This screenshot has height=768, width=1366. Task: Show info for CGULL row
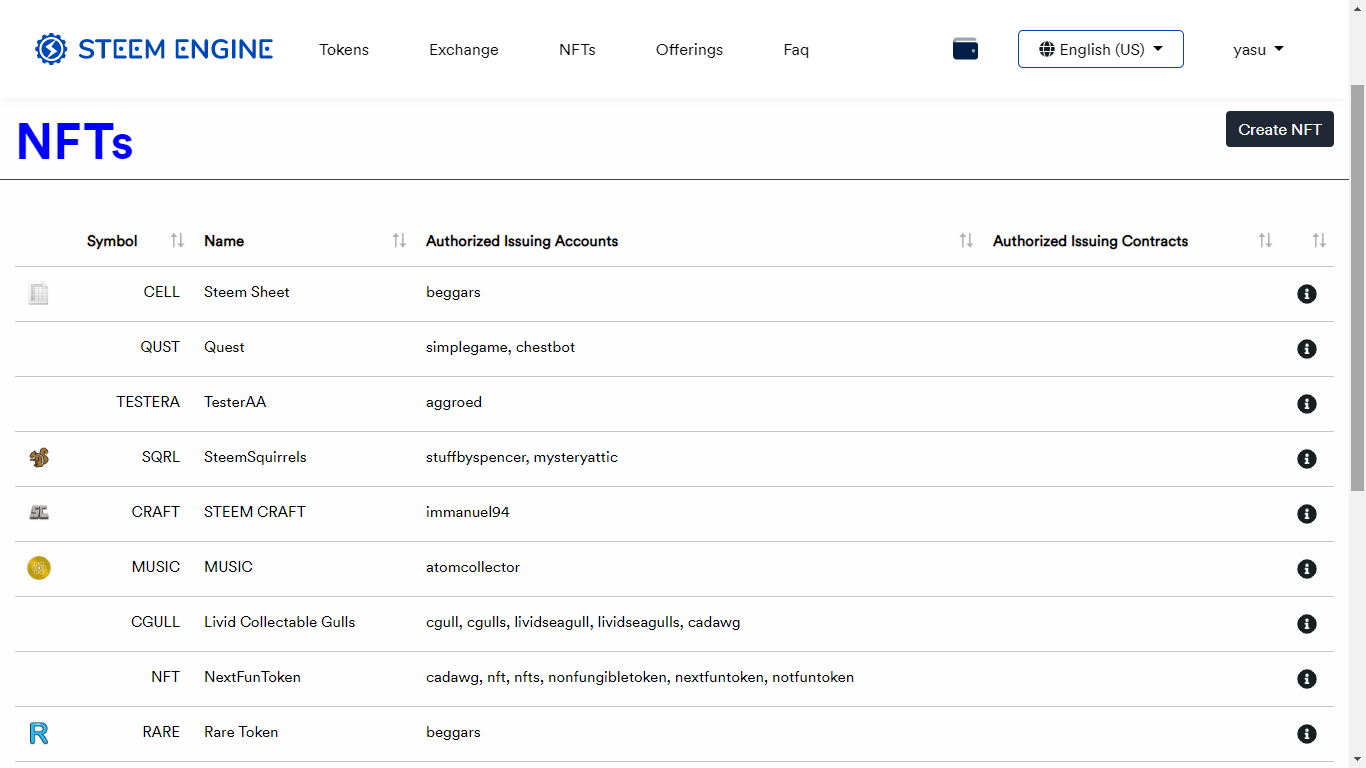(x=1306, y=624)
